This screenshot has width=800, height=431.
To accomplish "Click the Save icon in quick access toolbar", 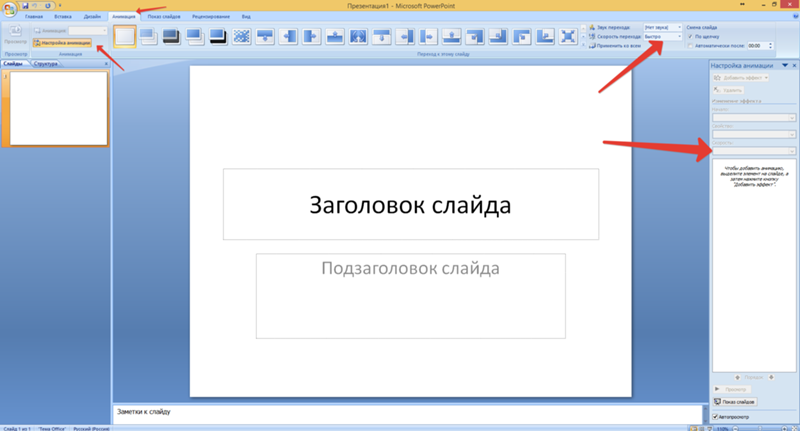I will [25, 6].
